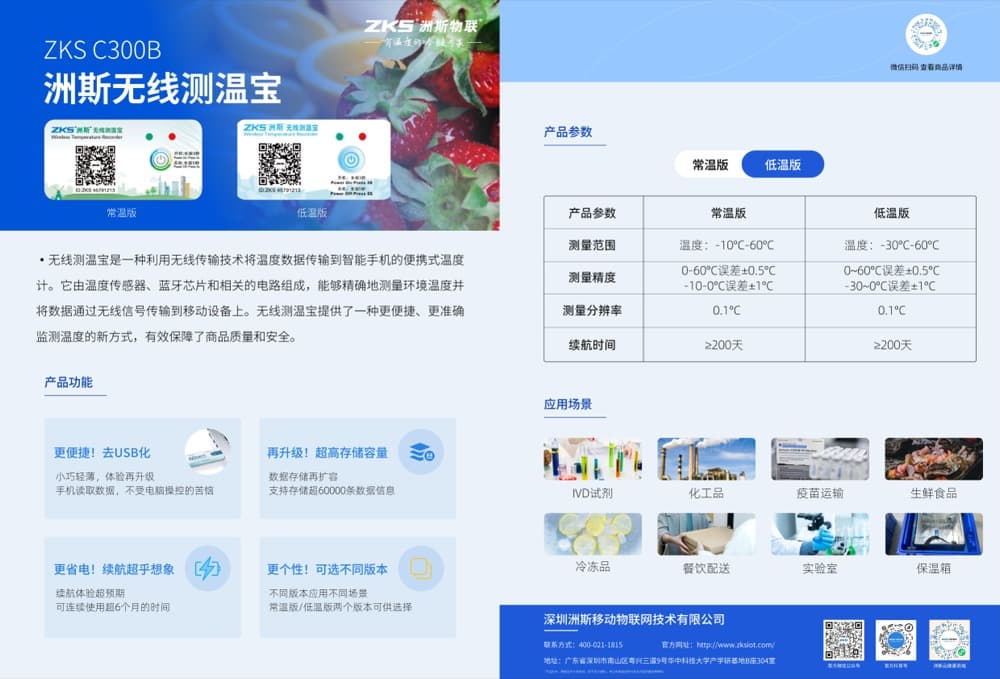The image size is (1000, 679).
Task: Click the 低温版 column header in table
Action: [892, 213]
